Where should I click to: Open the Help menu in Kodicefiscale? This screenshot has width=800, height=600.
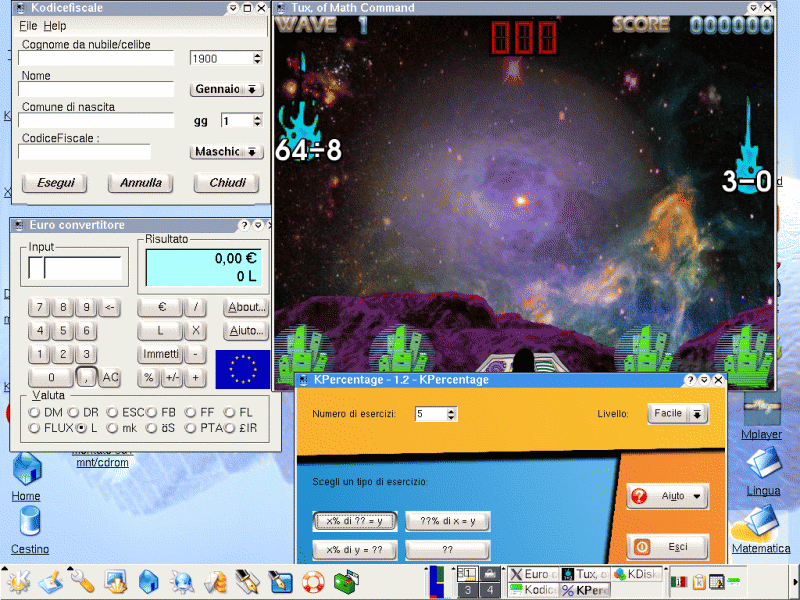(55, 26)
